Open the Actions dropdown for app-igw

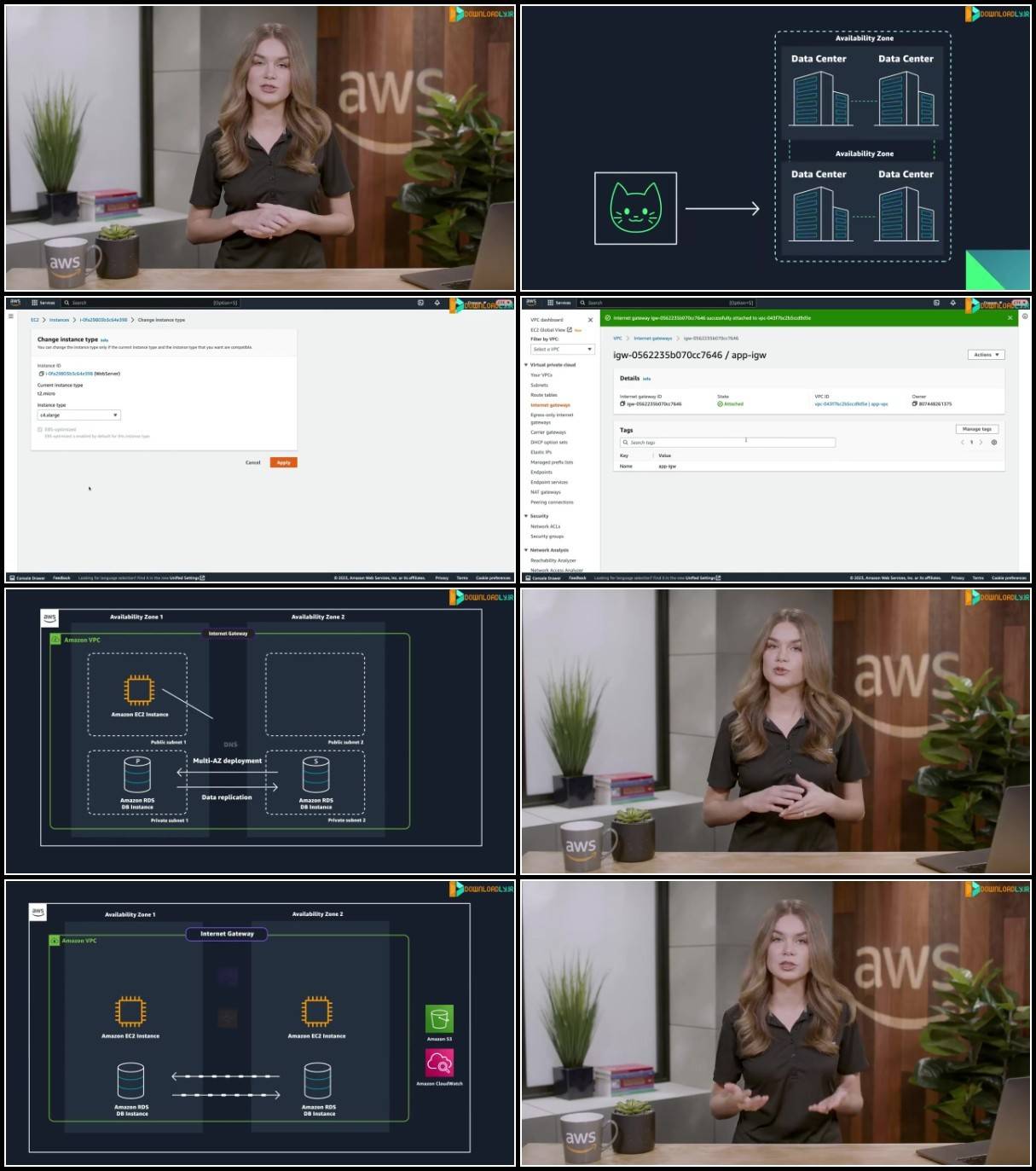[x=987, y=355]
